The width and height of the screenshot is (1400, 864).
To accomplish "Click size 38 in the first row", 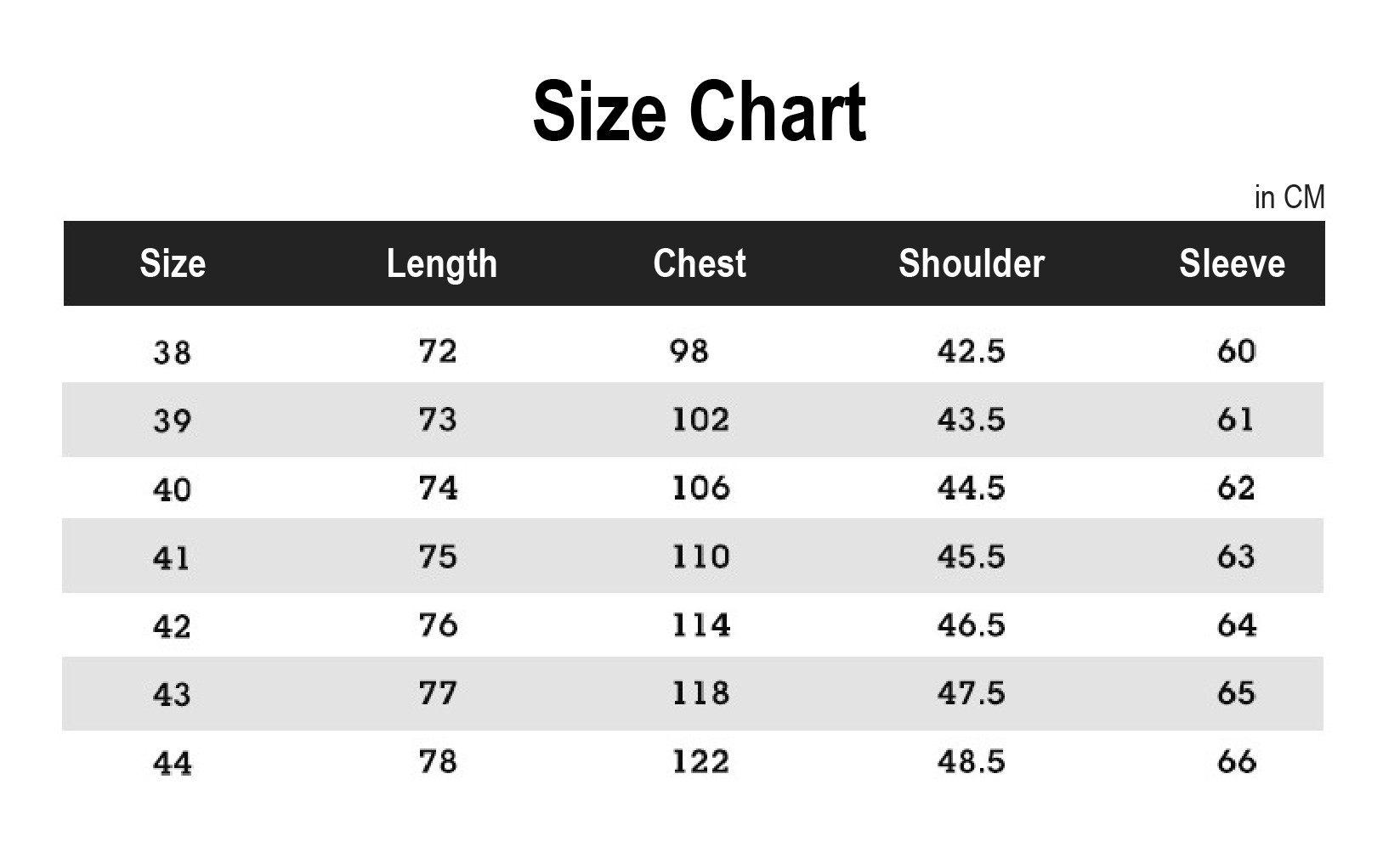I will 172,352.
